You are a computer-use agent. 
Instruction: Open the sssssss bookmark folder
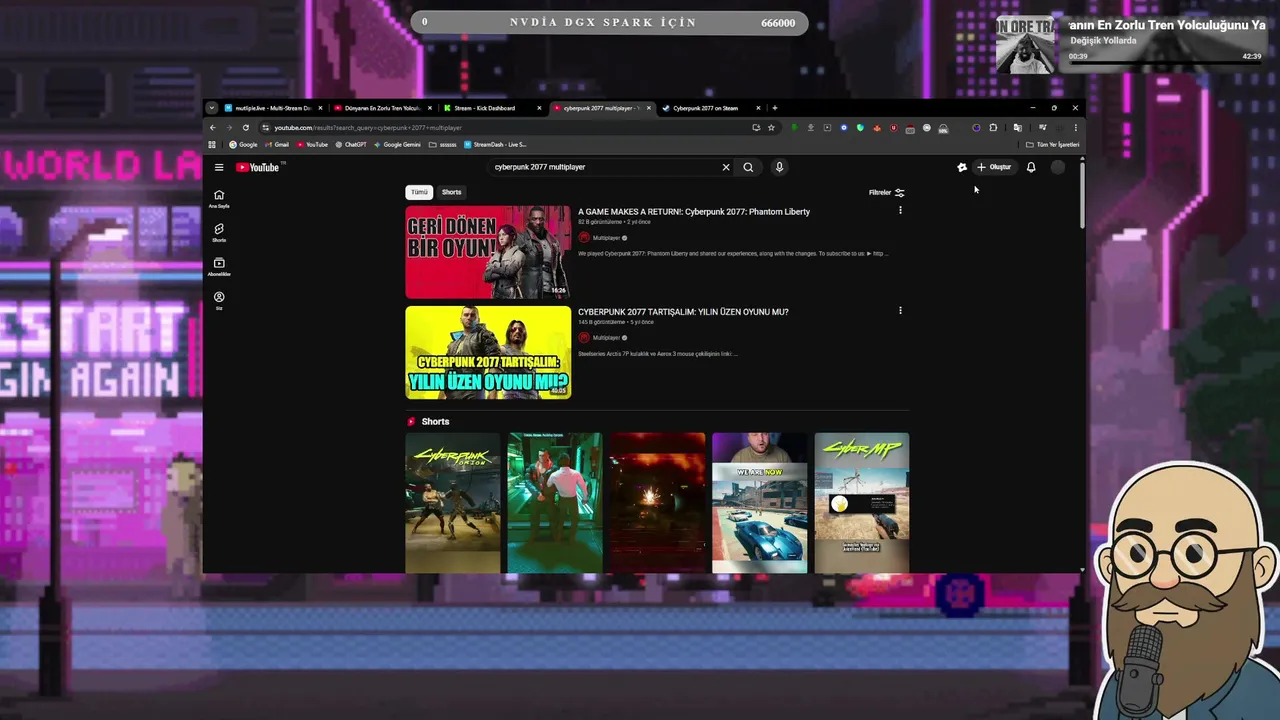coord(443,145)
